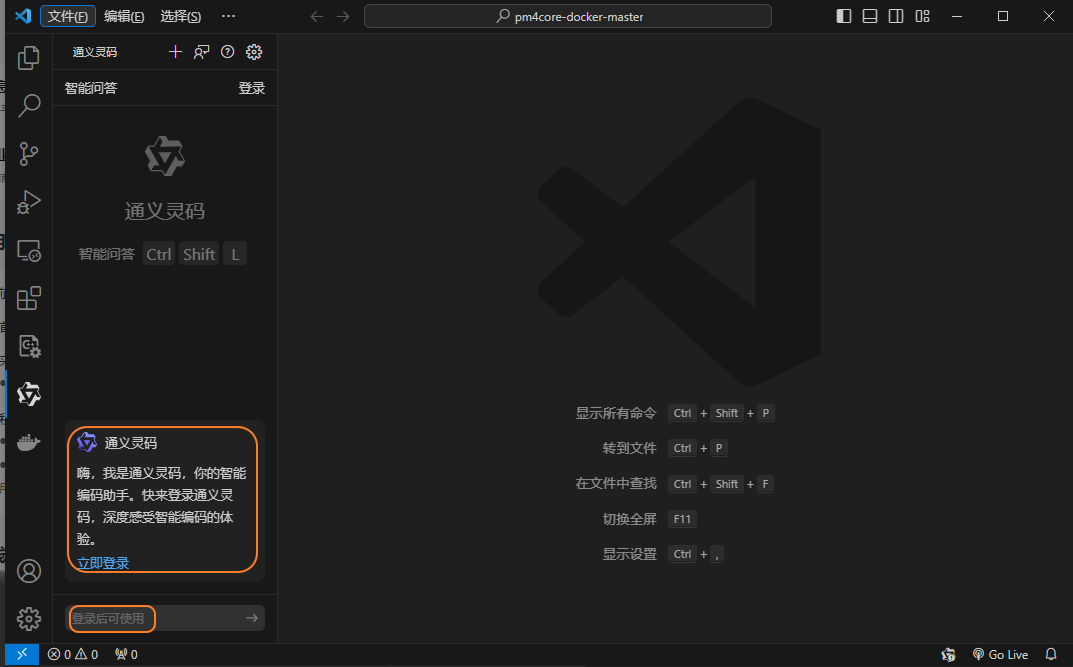Image resolution: width=1073 pixels, height=667 pixels.
Task: Toggle the secondary side bar visibility
Action: tap(896, 16)
